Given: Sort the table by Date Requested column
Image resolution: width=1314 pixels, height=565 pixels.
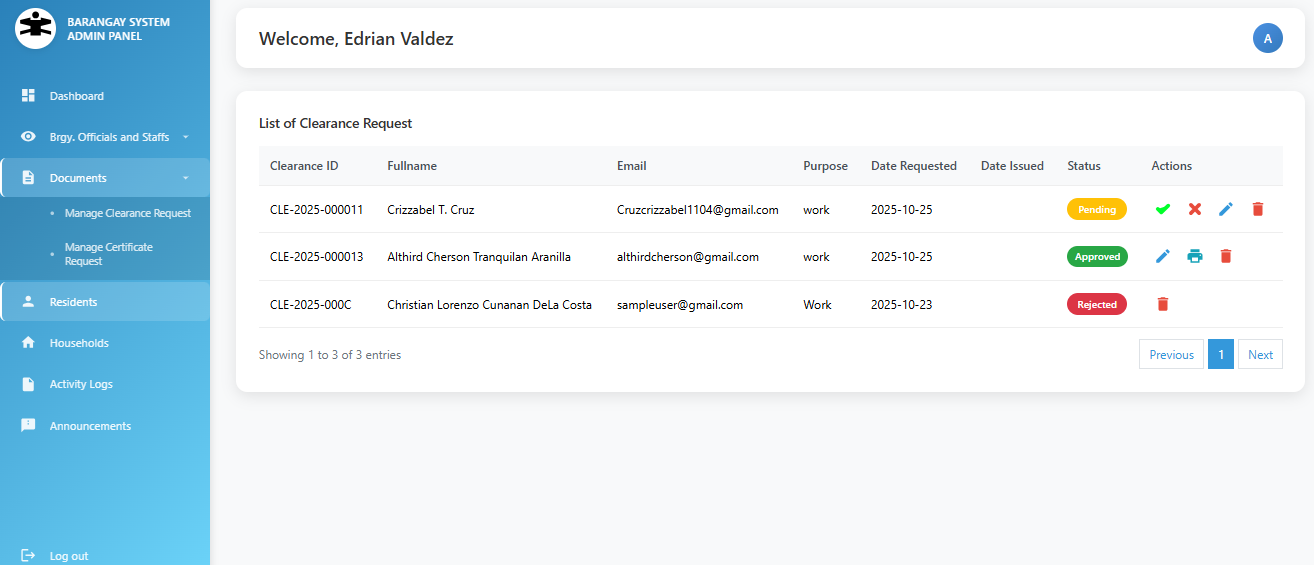Looking at the screenshot, I should (x=913, y=166).
